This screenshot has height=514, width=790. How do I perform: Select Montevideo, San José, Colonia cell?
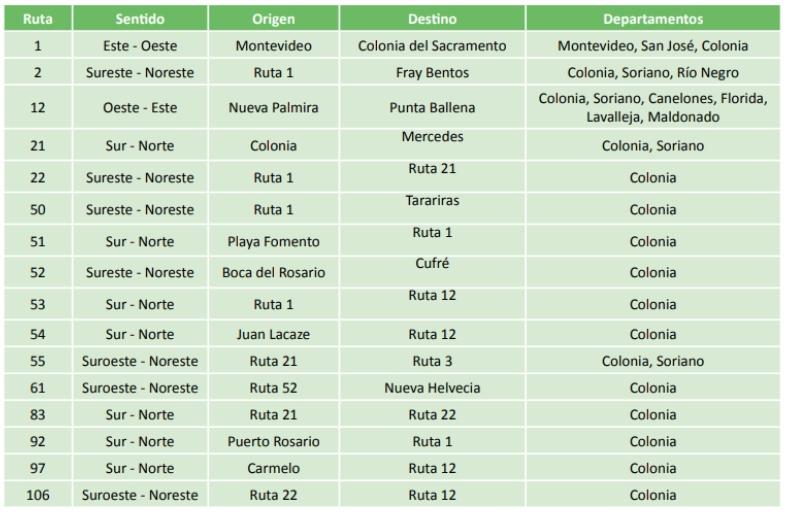click(x=653, y=45)
